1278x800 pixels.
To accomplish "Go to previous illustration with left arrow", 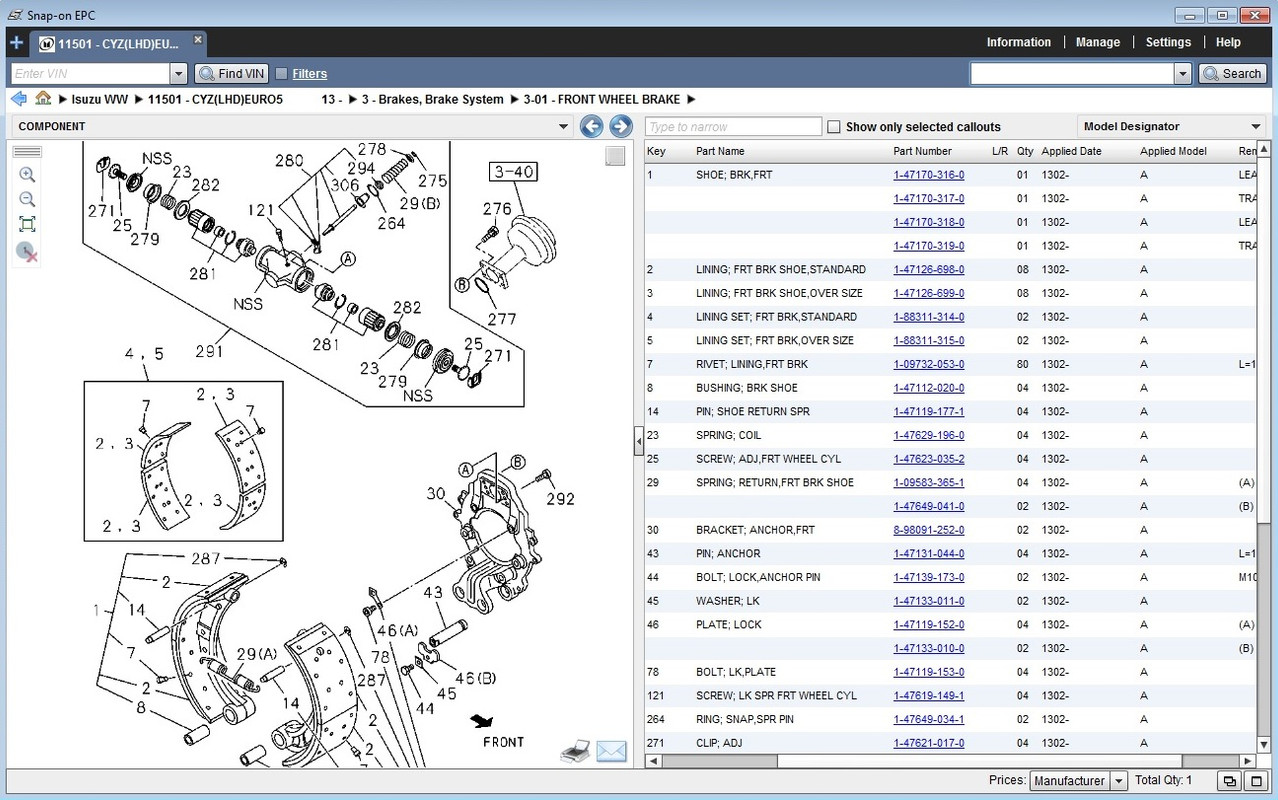I will [x=591, y=126].
